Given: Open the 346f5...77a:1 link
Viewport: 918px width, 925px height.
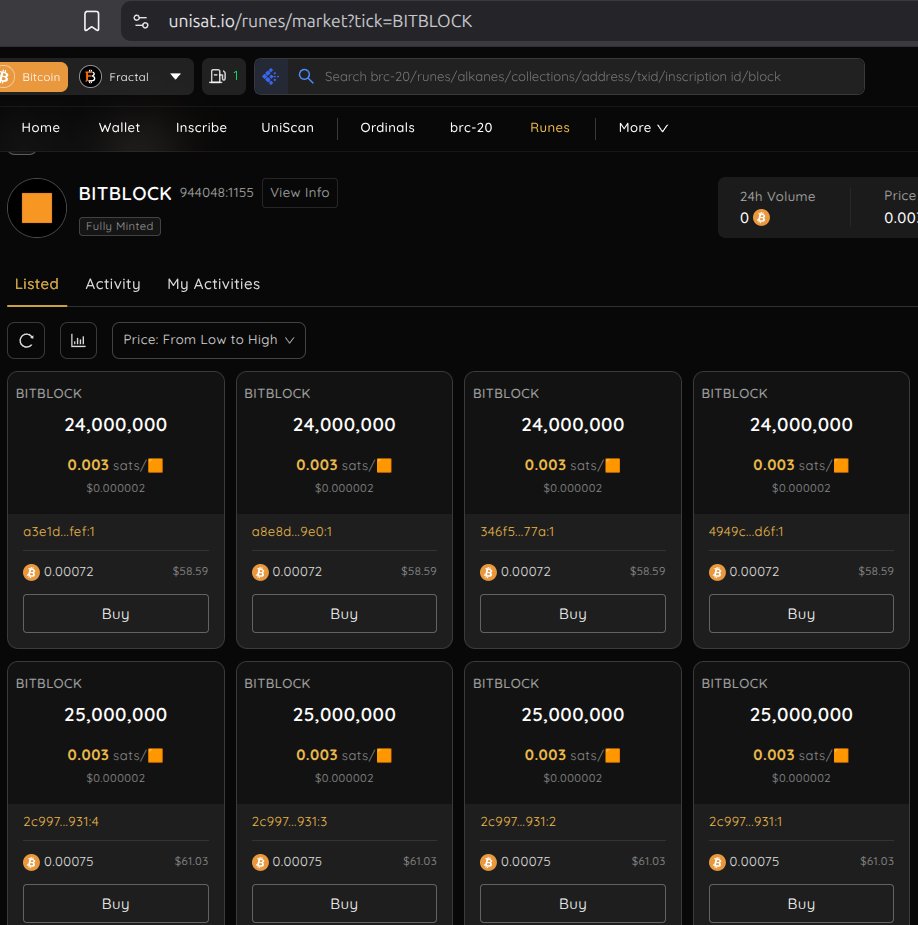Looking at the screenshot, I should pos(517,532).
